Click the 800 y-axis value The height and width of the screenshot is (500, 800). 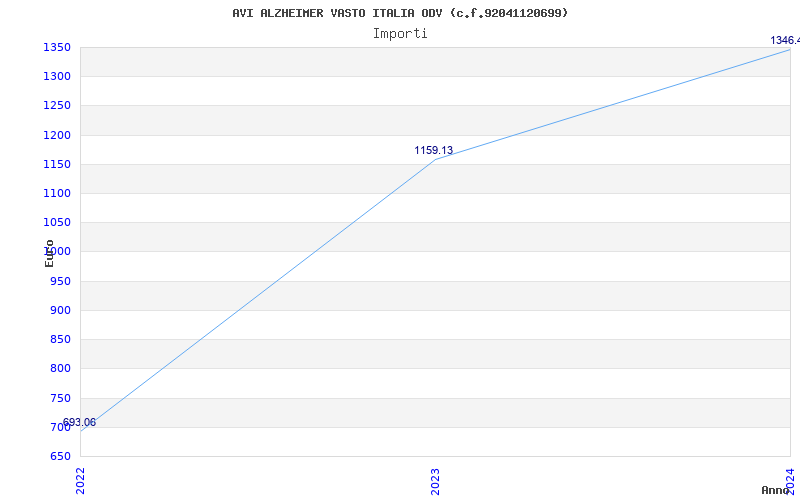click(x=60, y=368)
